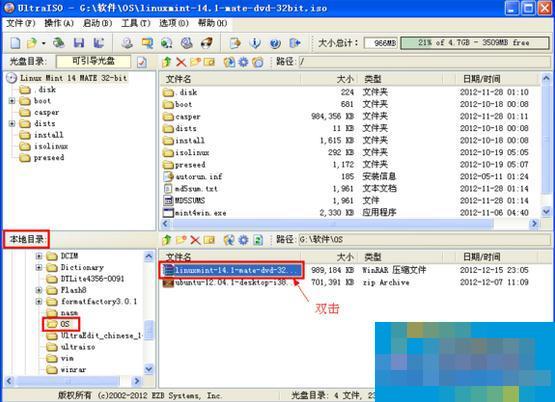Open the 帮助(H) menu
555x402 pixels.
[212, 23]
